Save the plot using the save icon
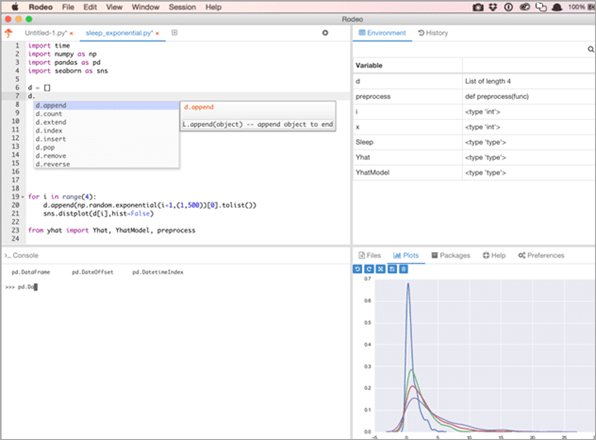This screenshot has height=440, width=596. point(392,269)
